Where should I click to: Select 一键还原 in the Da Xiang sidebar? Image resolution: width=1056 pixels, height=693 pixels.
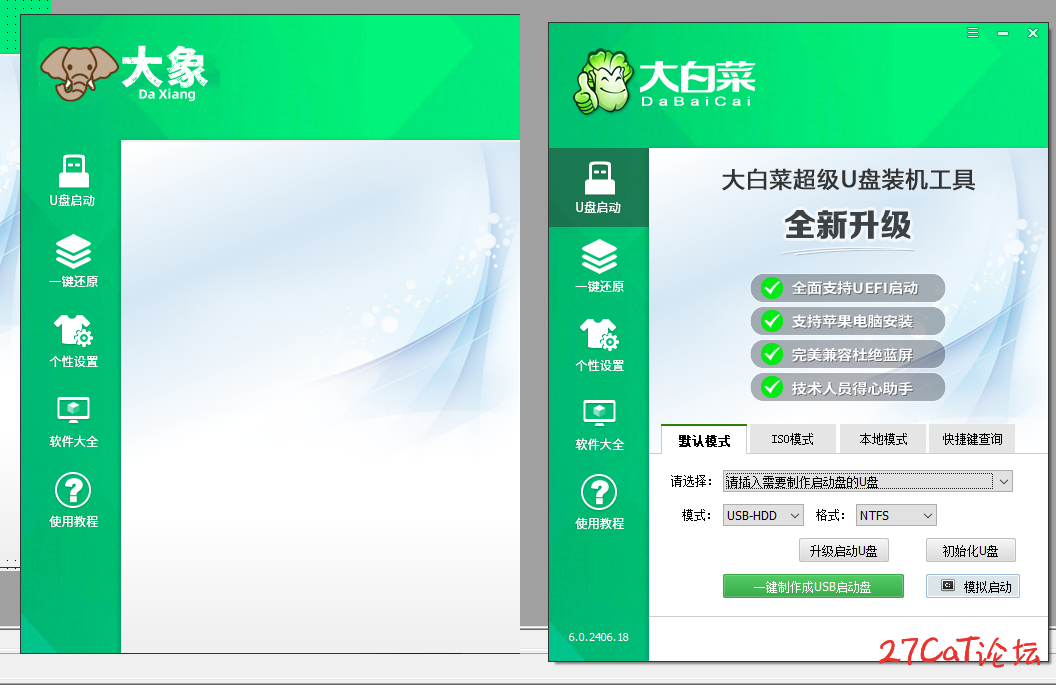(x=73, y=261)
